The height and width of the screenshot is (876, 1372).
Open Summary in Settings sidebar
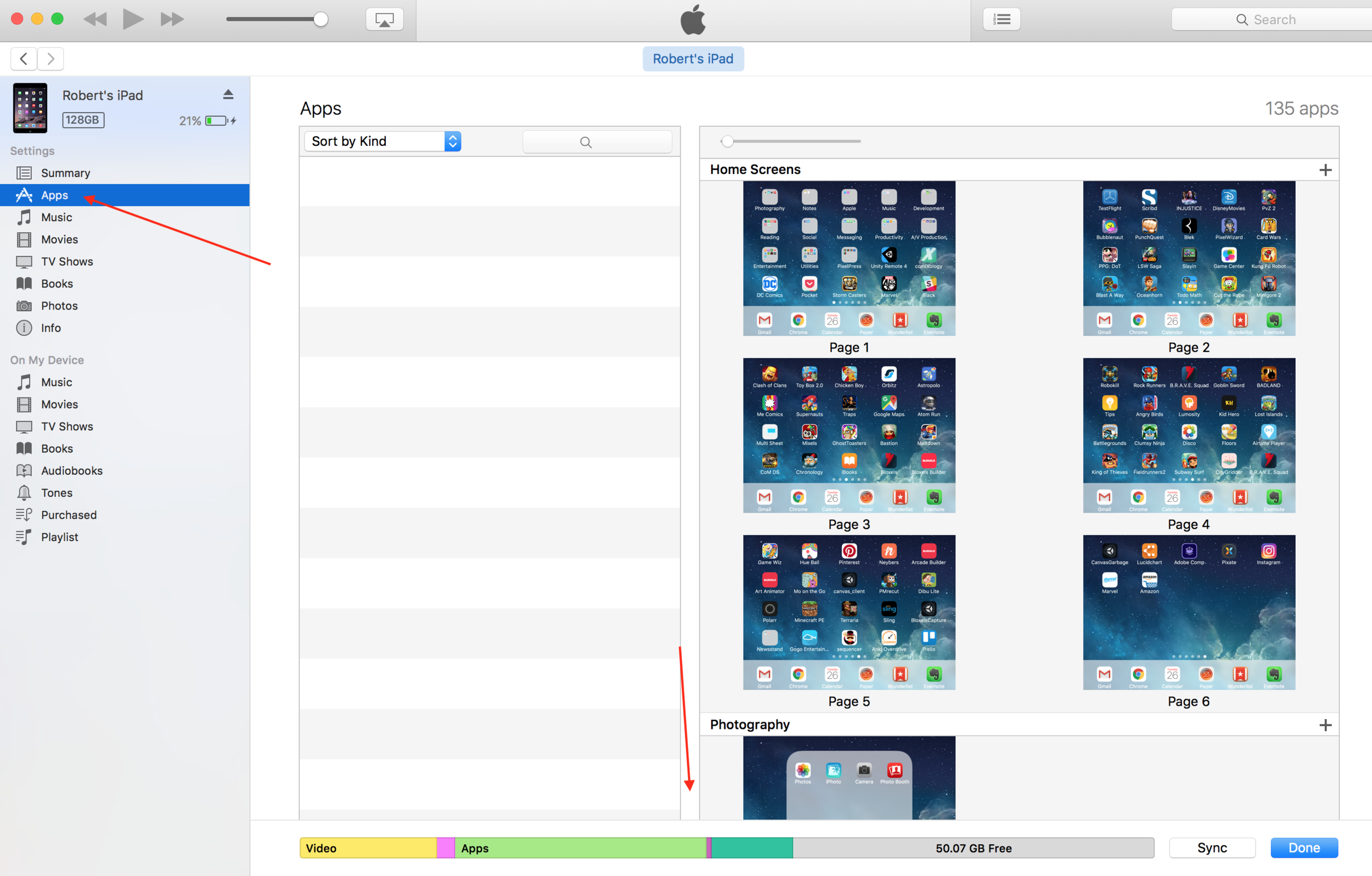[x=65, y=173]
